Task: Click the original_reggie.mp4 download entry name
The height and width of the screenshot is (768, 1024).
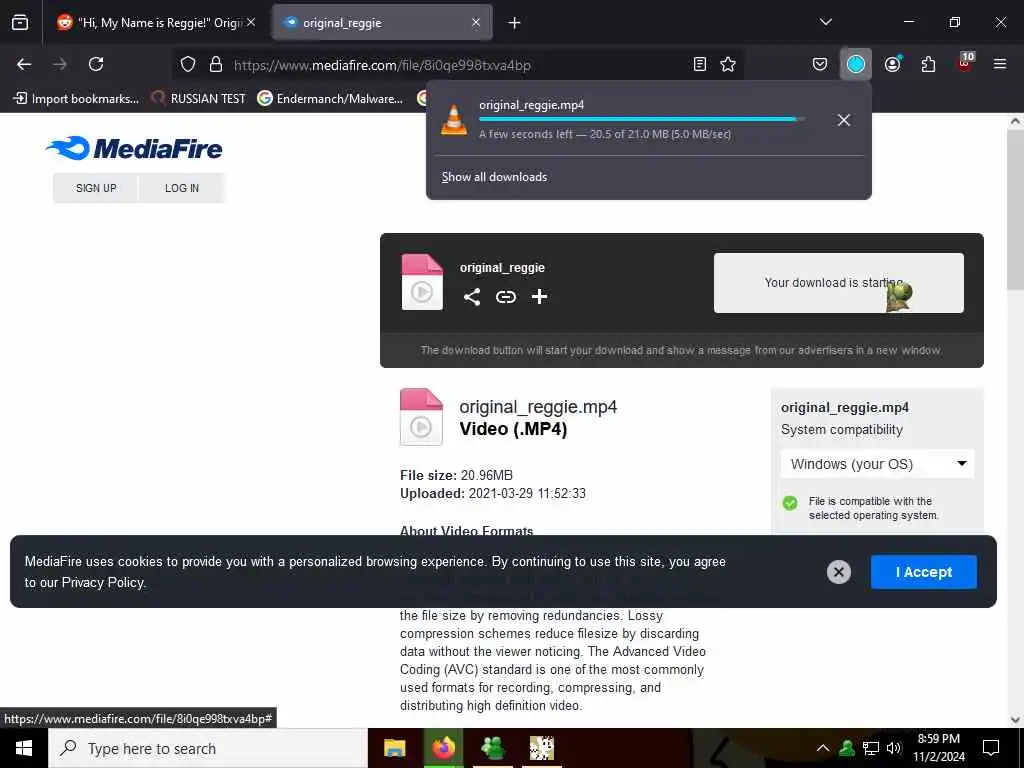Action: [532, 105]
